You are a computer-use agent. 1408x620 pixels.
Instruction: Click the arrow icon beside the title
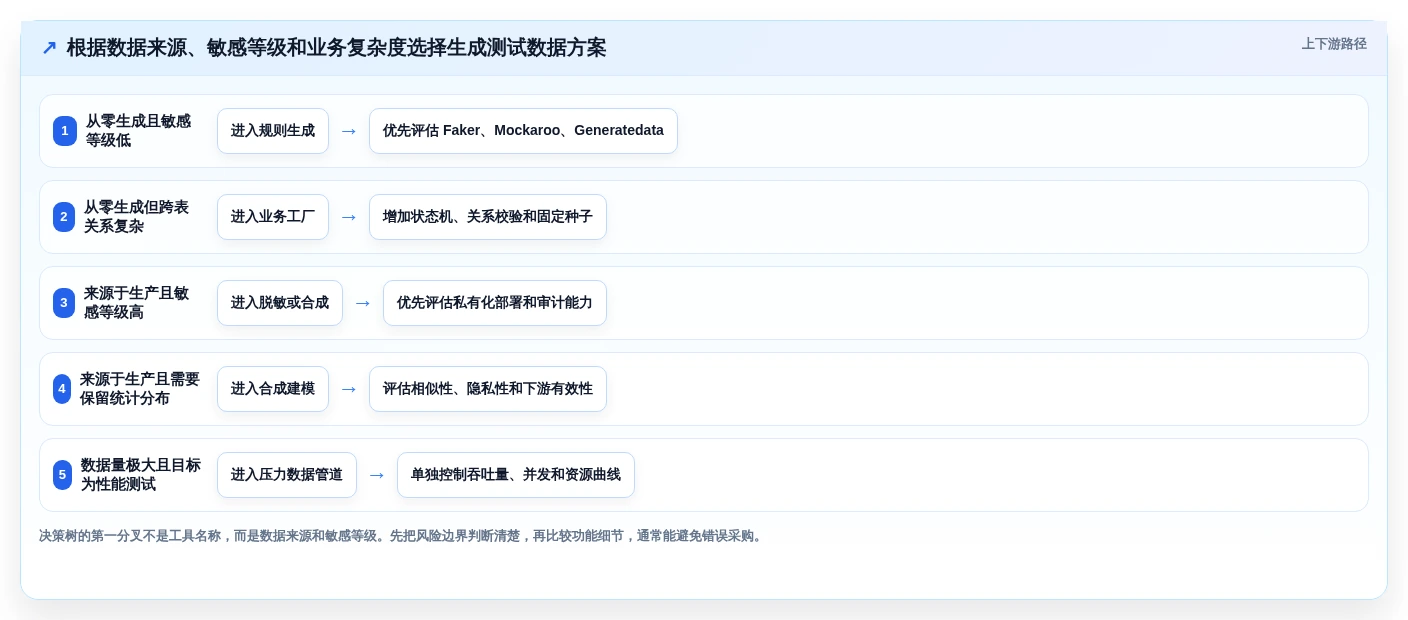(x=49, y=48)
